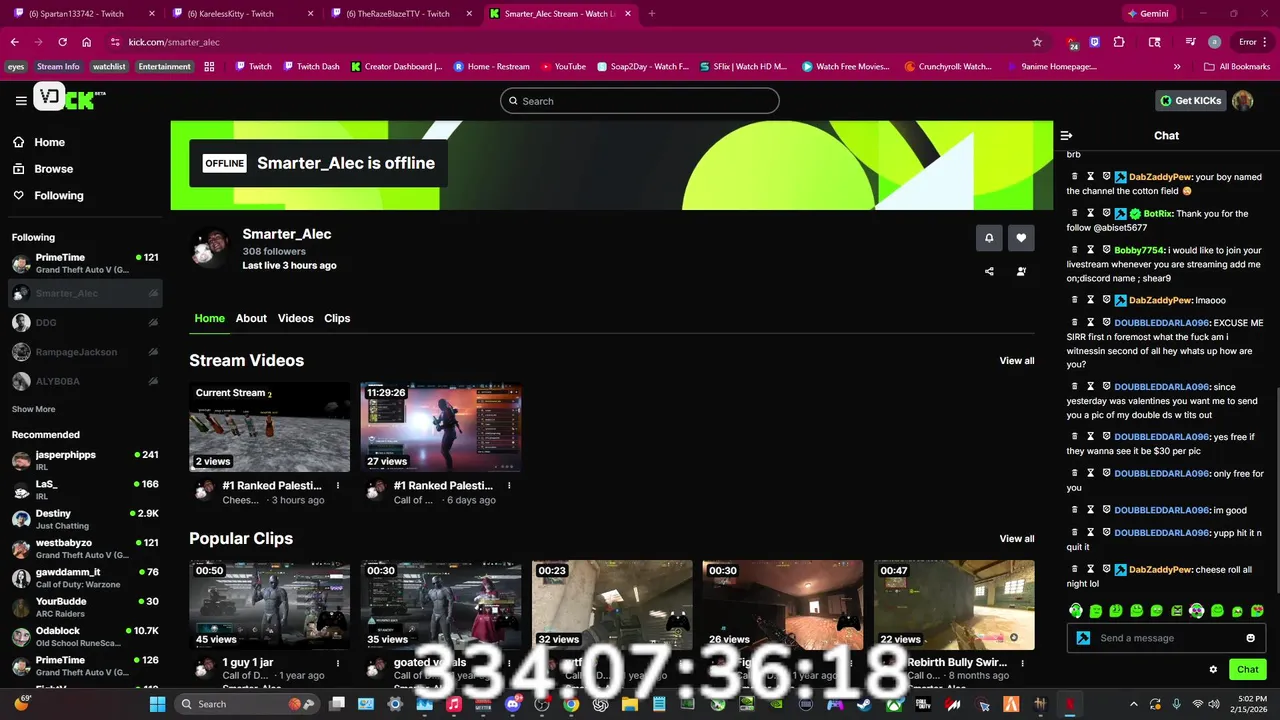Click the Netflix taskbar icon
Image resolution: width=1280 pixels, height=720 pixels.
click(1070, 704)
